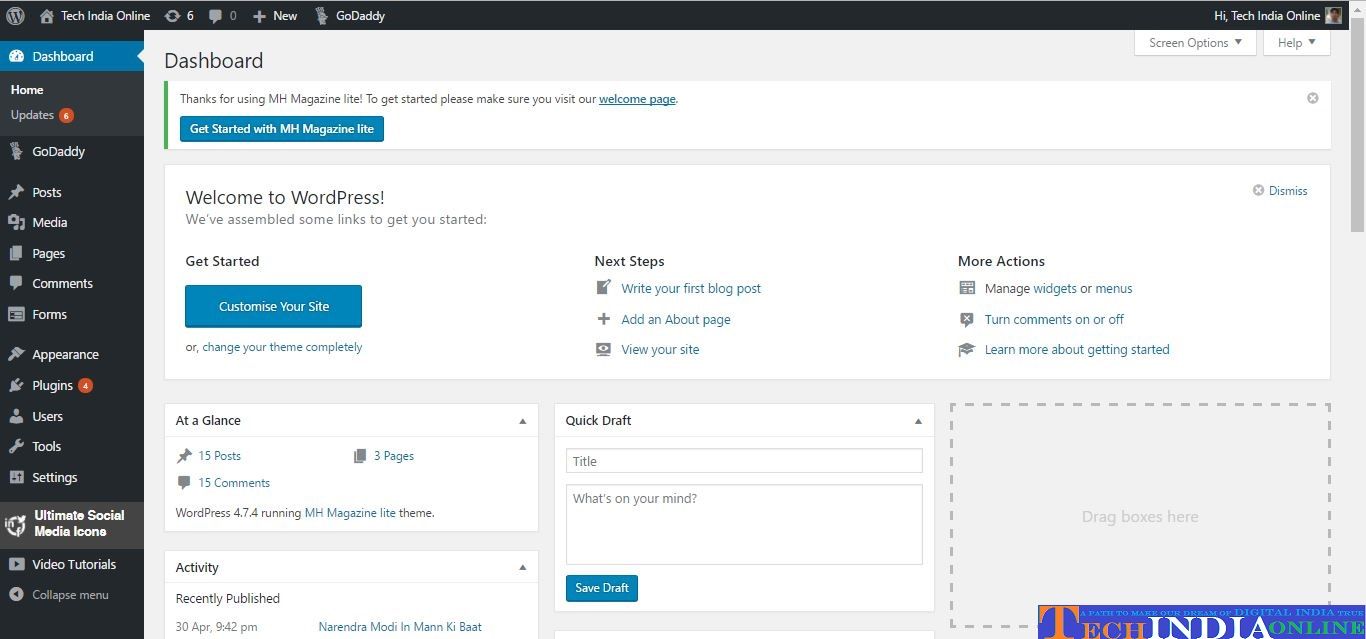Open Write your first blog post link

pyautogui.click(x=691, y=288)
